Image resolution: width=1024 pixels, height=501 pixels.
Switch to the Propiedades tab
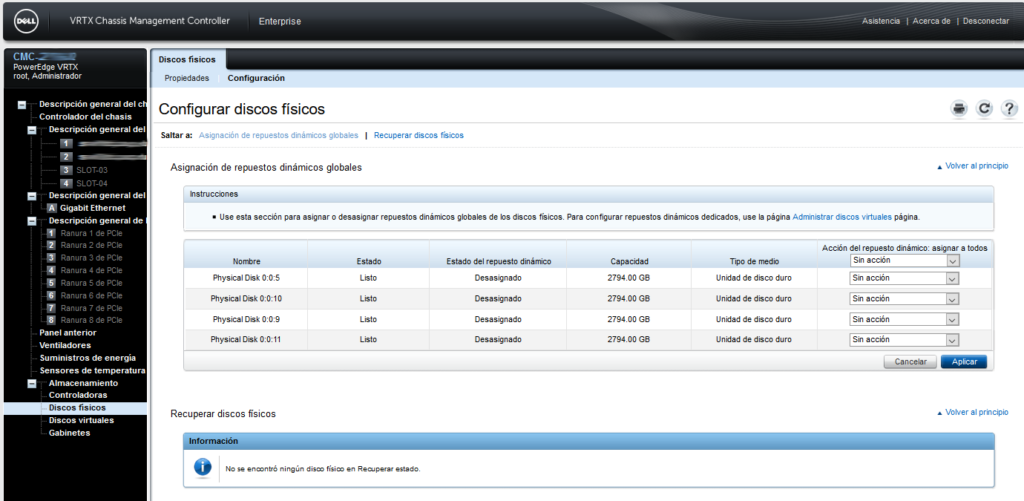186,78
